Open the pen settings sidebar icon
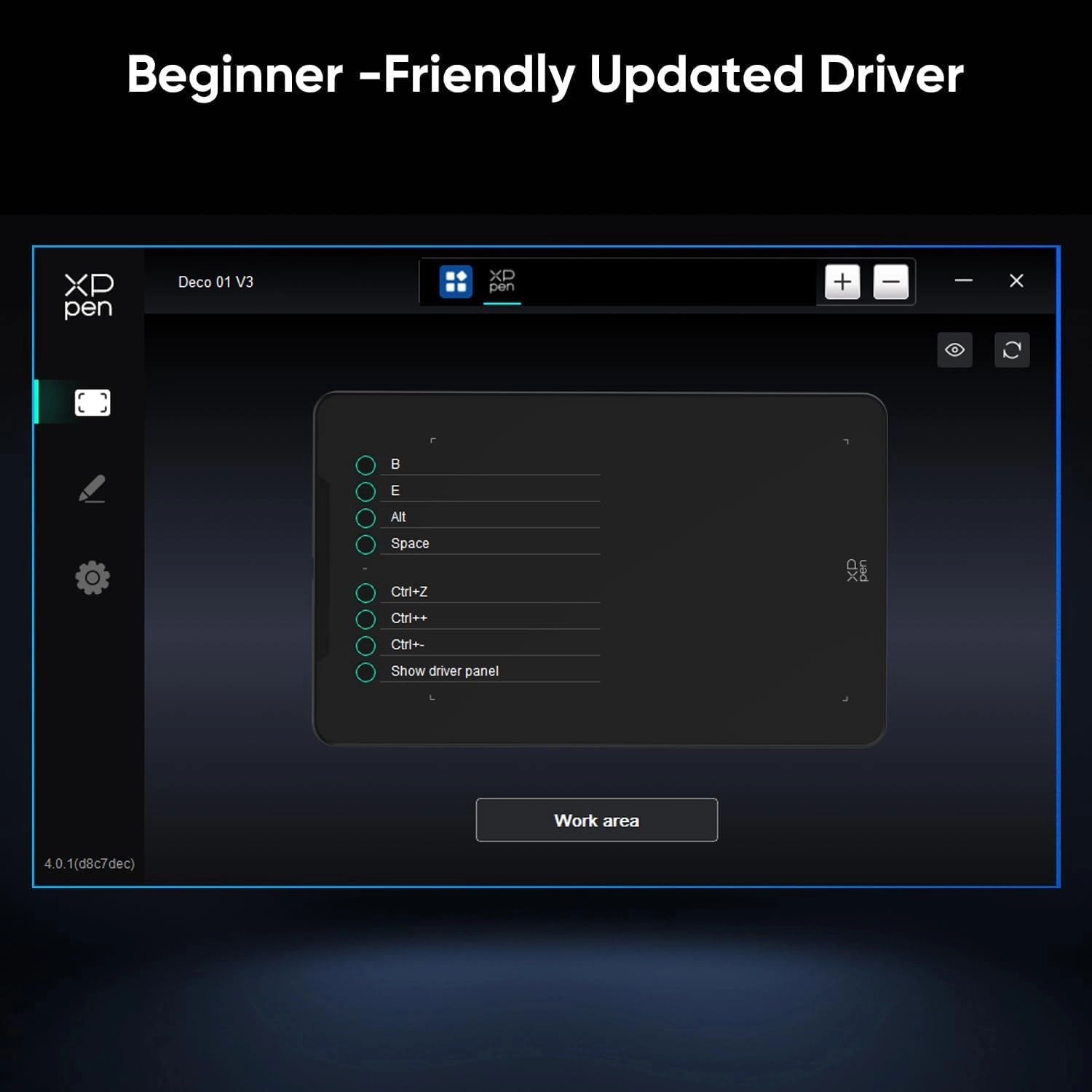 pos(92,489)
